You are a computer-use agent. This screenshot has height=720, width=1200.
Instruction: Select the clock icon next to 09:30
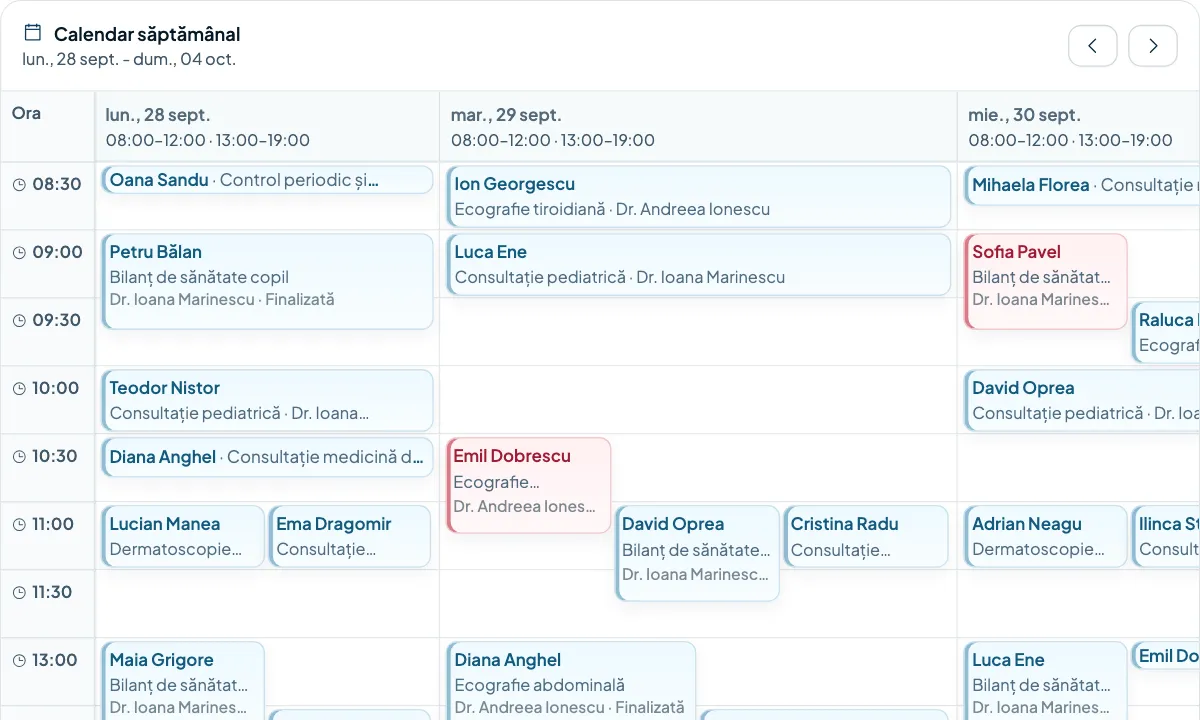(19, 320)
